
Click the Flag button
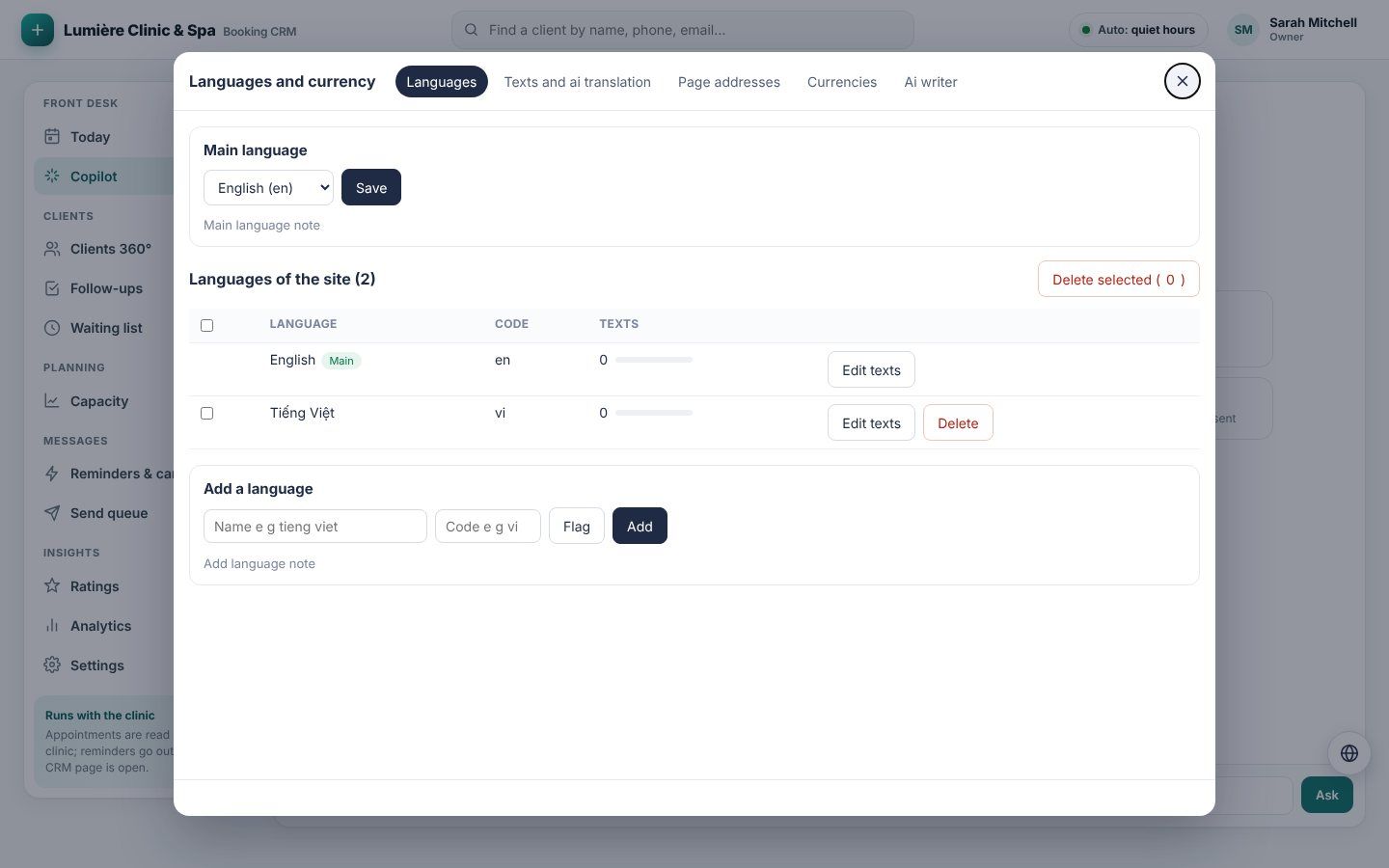(x=577, y=526)
